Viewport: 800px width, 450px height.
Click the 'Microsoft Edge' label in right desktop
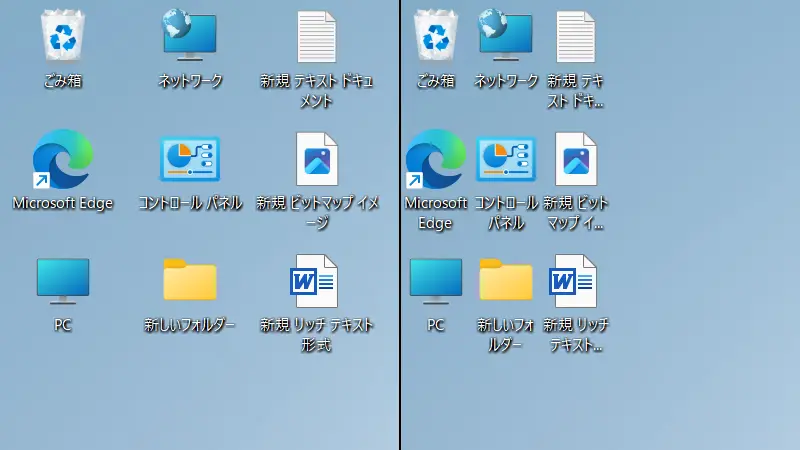point(436,213)
